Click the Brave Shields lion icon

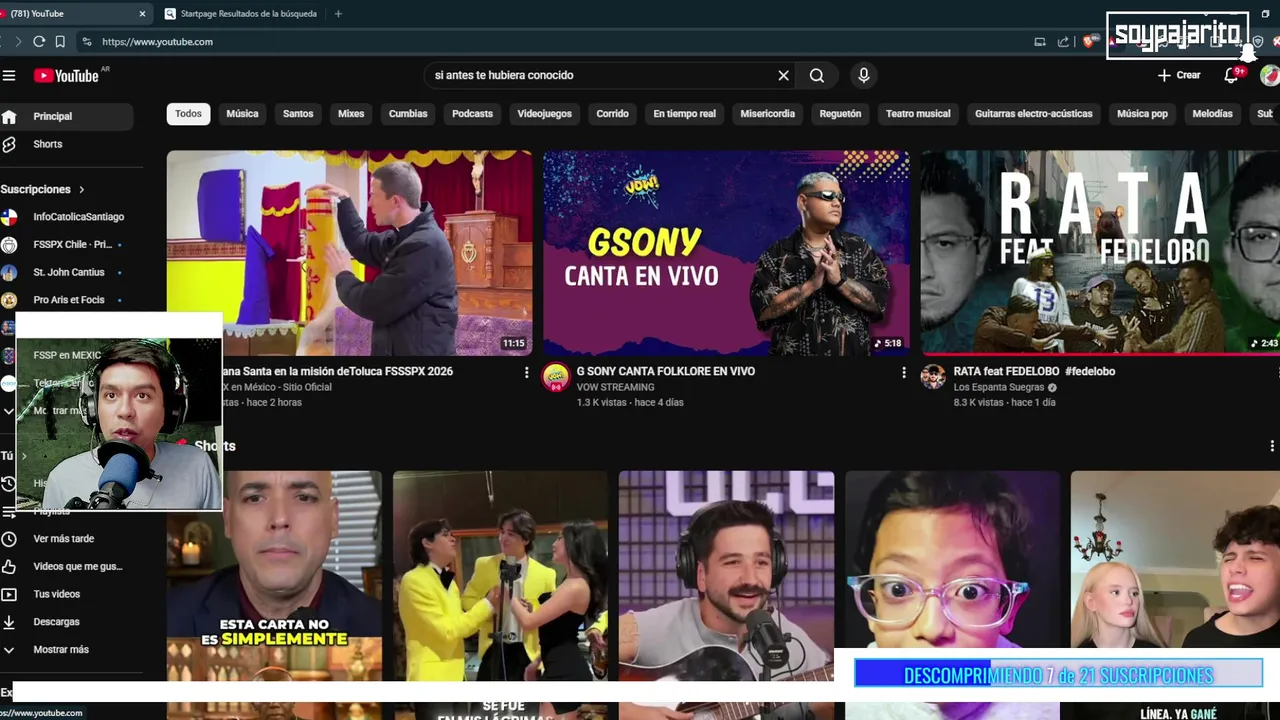point(1089,41)
